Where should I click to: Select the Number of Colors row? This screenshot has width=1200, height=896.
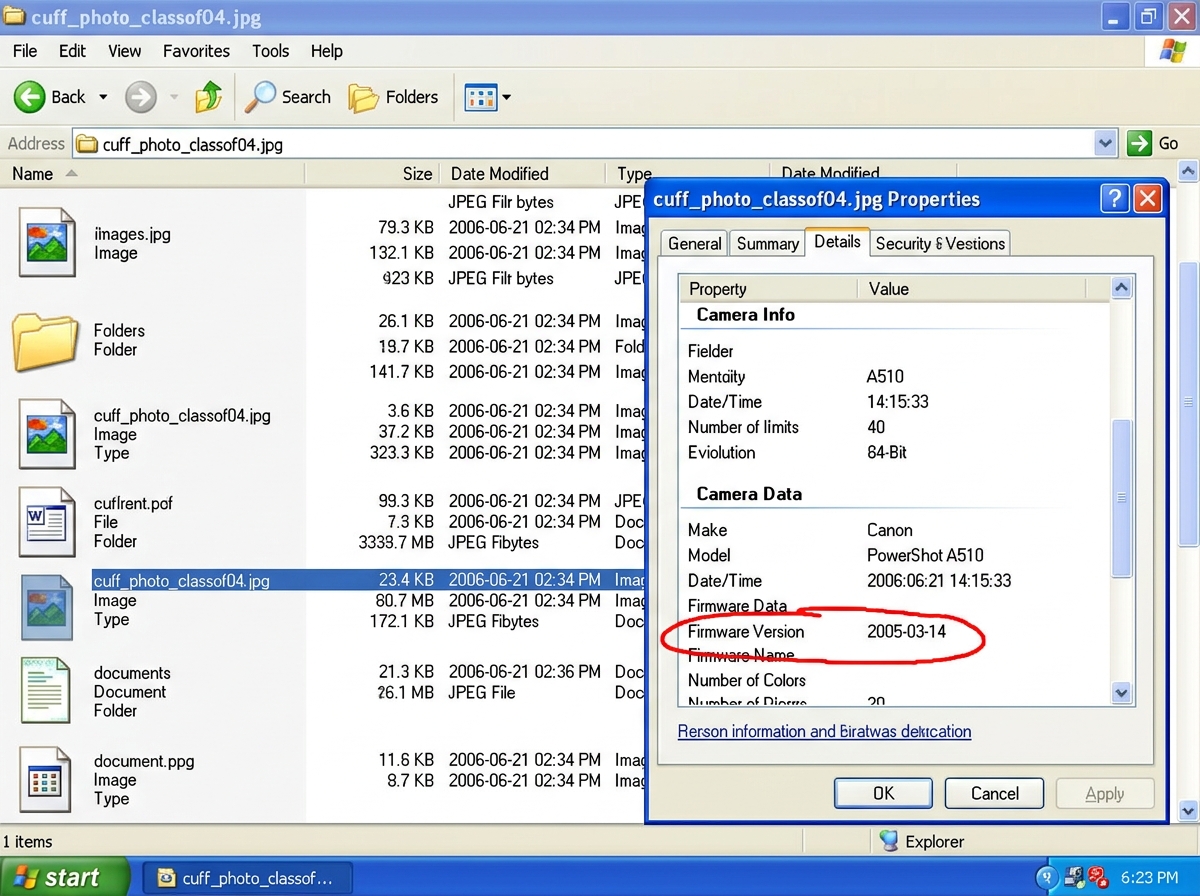point(895,680)
